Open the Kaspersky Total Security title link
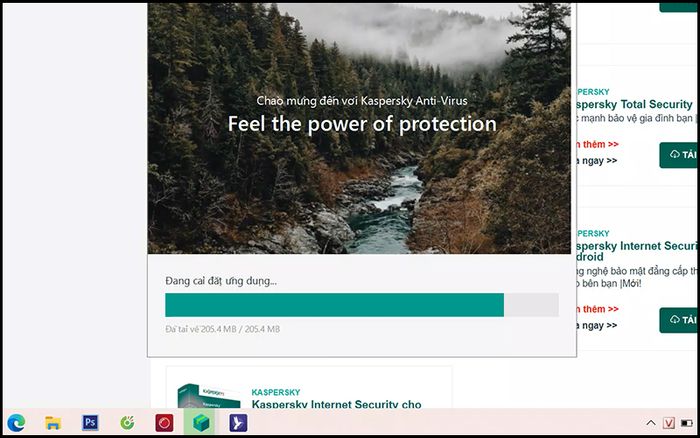The image size is (700, 438). (634, 104)
